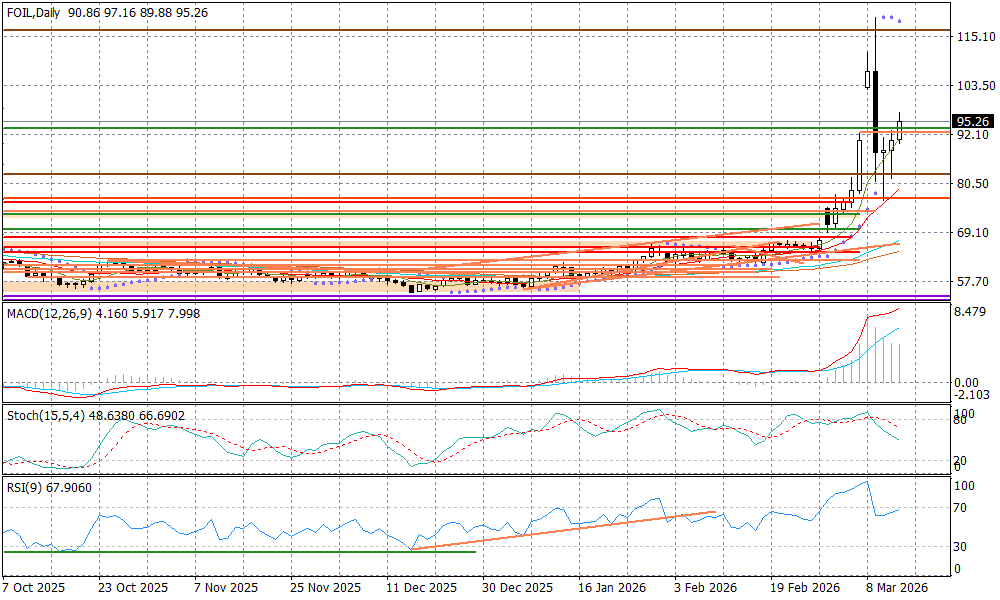
Task: Click the Parabolic SAR dots above the peak
Action: coord(888,19)
